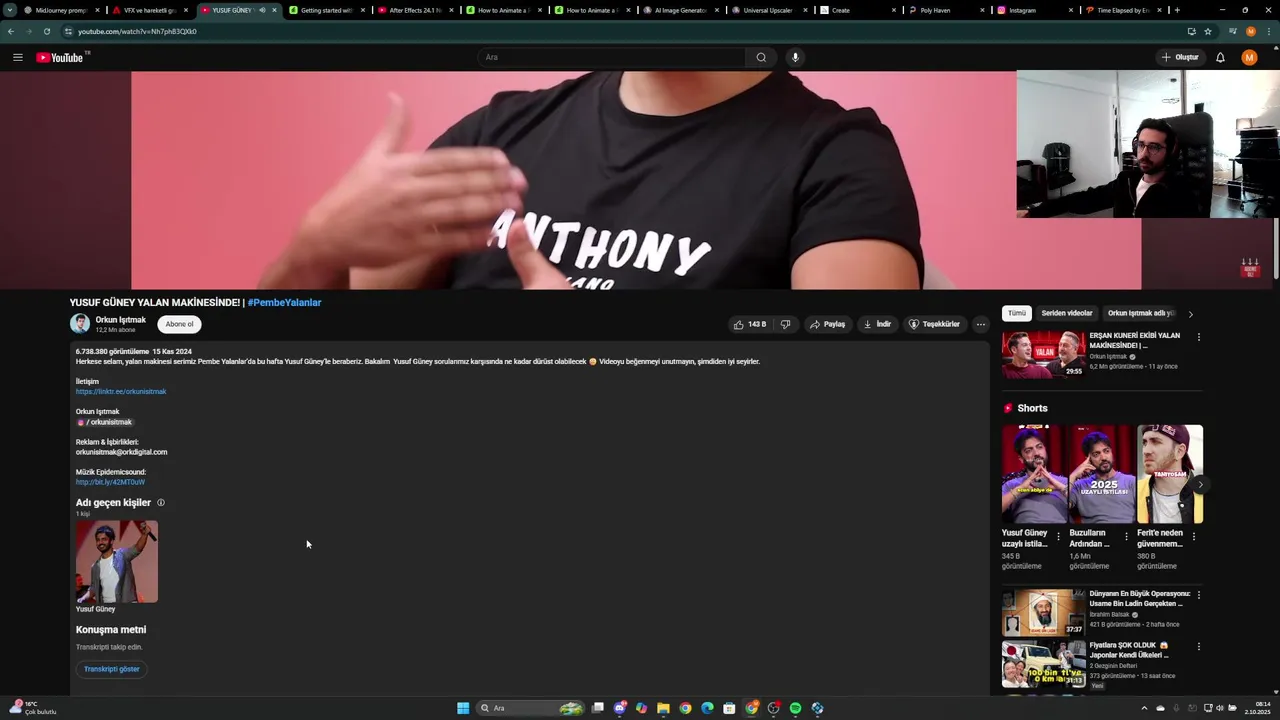Image resolution: width=1280 pixels, height=720 pixels.
Task: Click the YouTube Ara search field
Action: coord(612,57)
